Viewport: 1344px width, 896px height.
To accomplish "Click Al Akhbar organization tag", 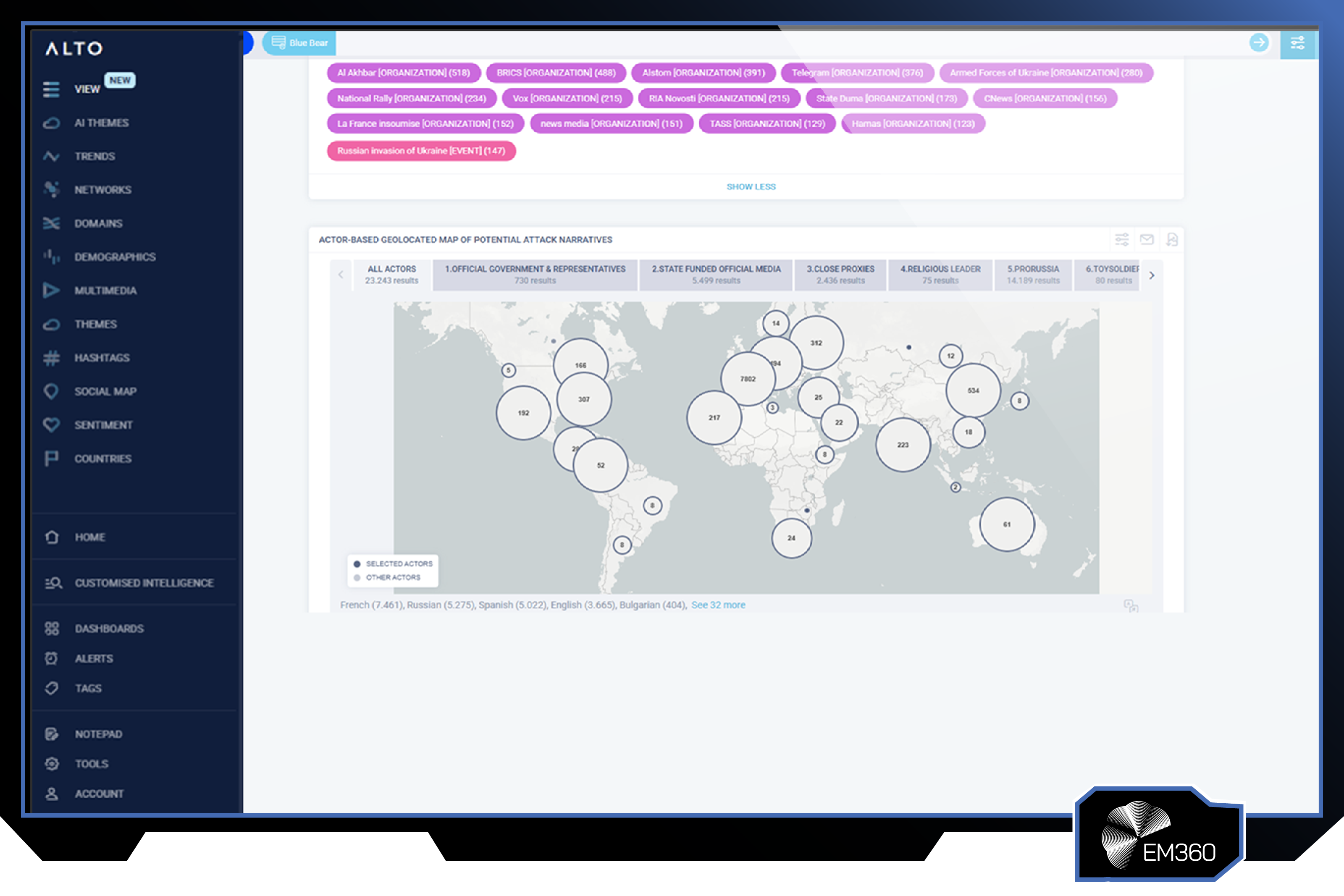I will pyautogui.click(x=404, y=73).
